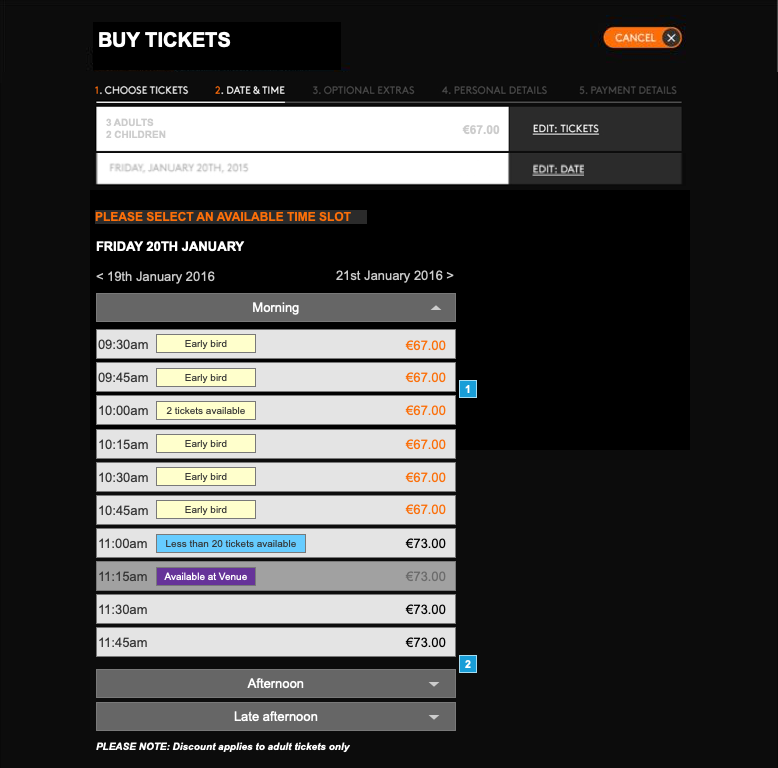The image size is (778, 768).
Task: Pick the 11:45am time slot
Action: (x=276, y=642)
